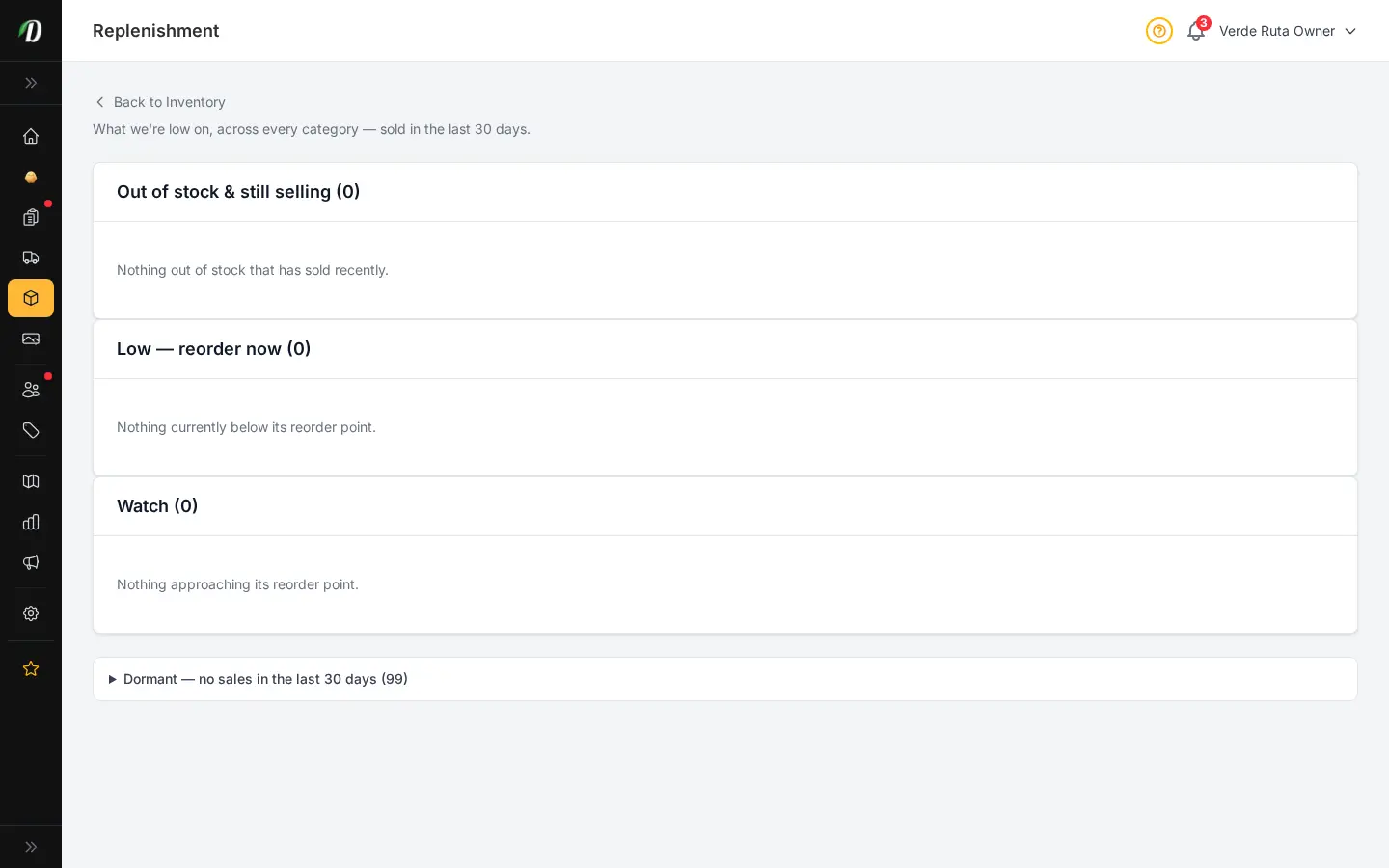
Task: Click the app logo at top left
Action: point(31,31)
